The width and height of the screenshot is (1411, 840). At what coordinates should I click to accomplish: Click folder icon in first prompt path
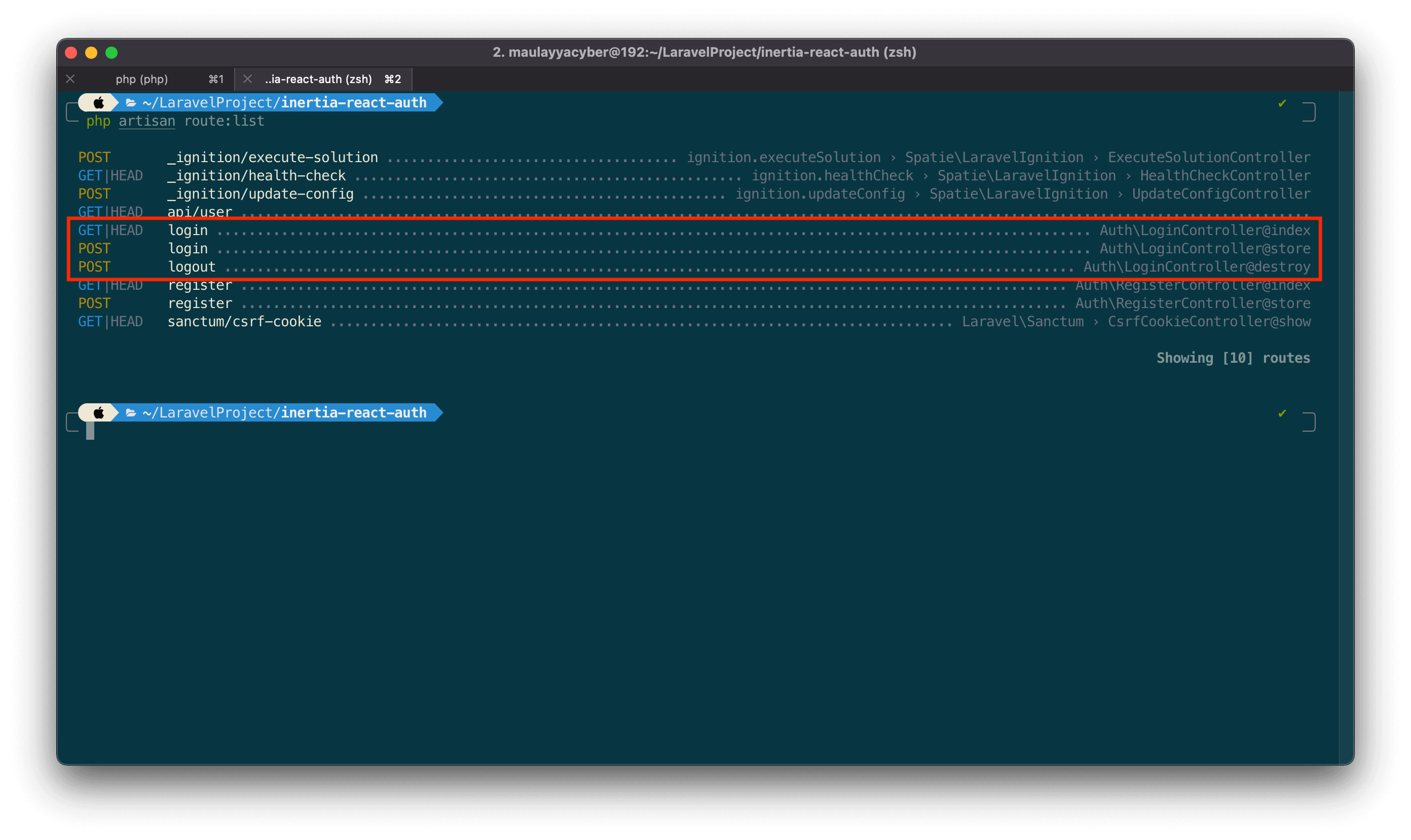point(131,102)
